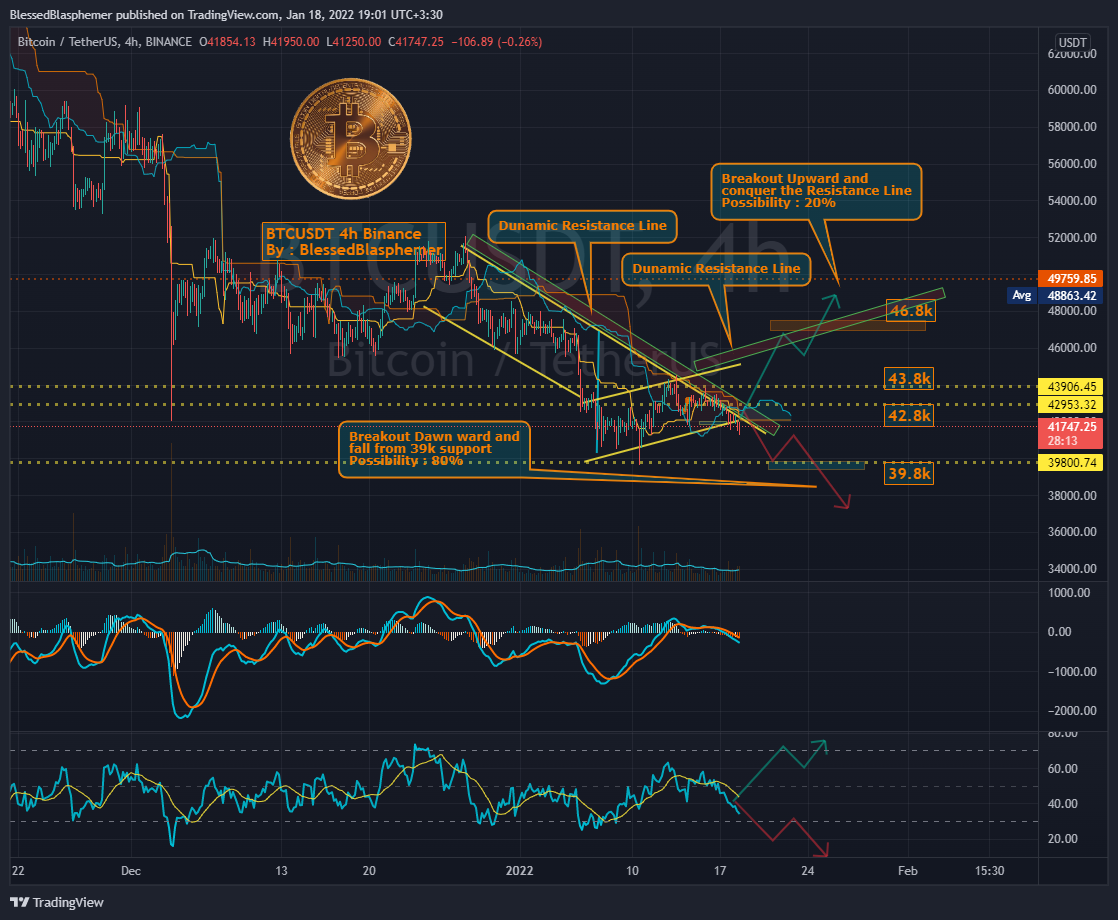Image resolution: width=1118 pixels, height=920 pixels.
Task: Click the TradingView logo at bottom
Action: 57,902
